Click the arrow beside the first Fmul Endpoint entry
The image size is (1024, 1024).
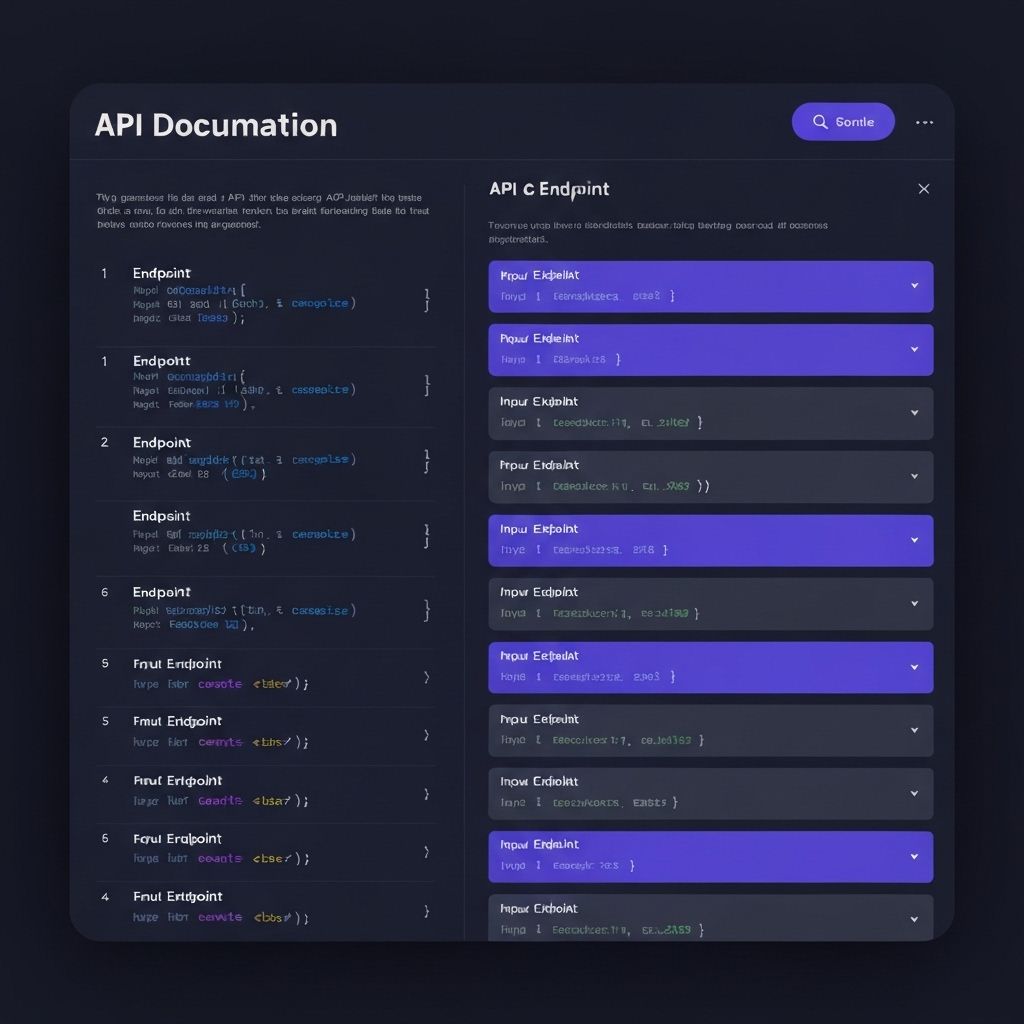coord(426,677)
